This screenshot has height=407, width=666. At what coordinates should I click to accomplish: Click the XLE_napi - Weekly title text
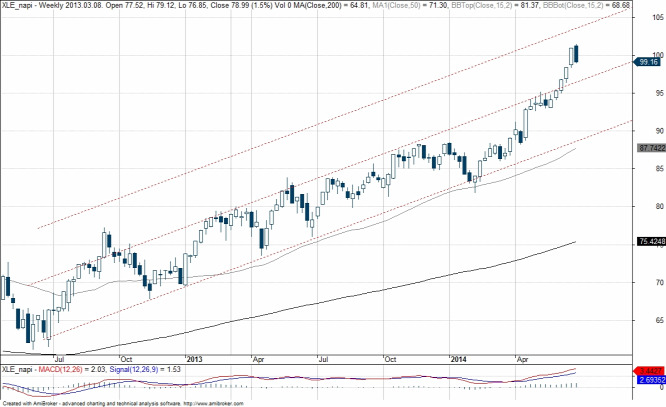click(33, 5)
